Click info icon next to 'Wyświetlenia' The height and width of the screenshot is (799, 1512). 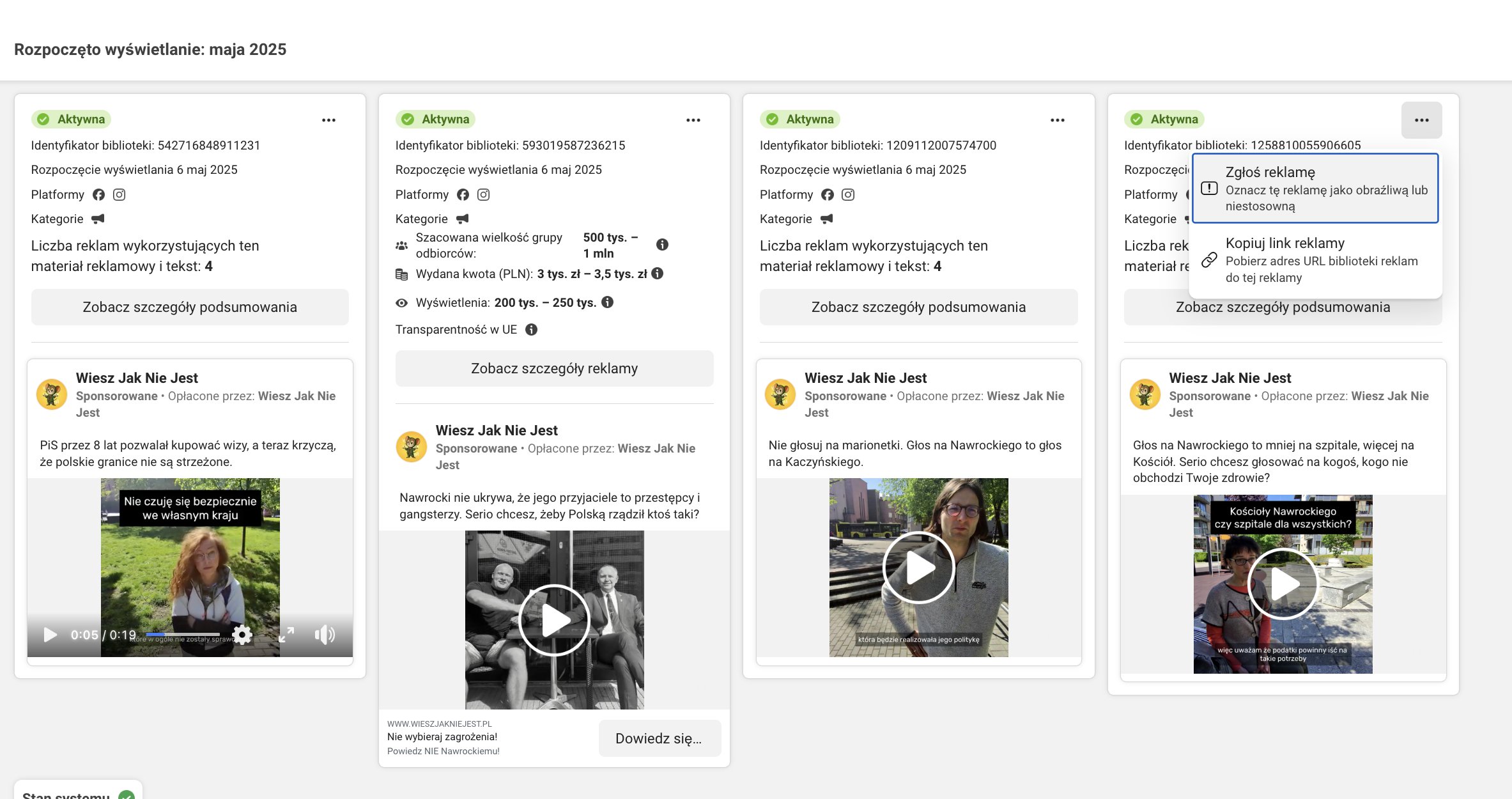pyautogui.click(x=607, y=302)
